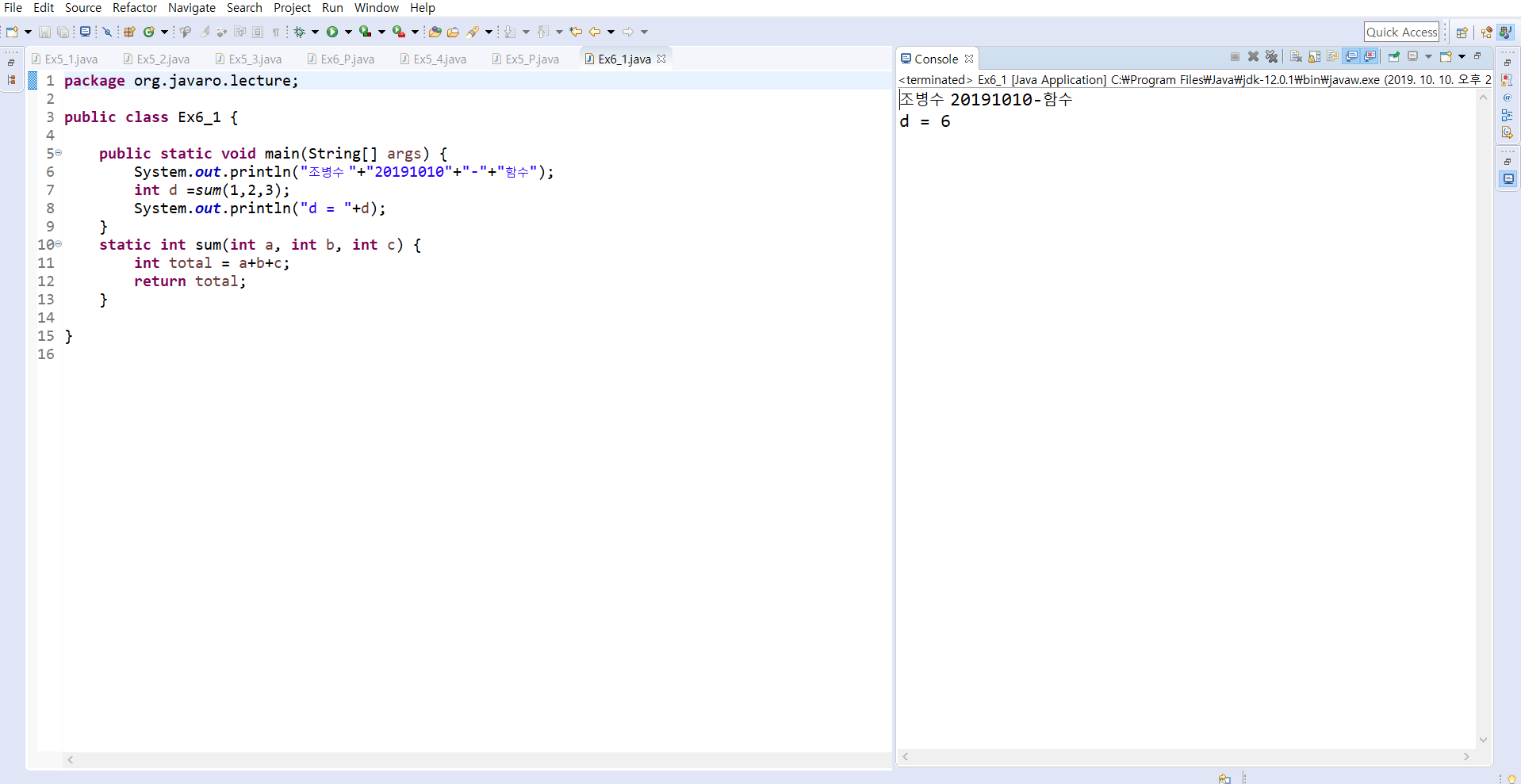Switch to the Ex6_P.java tab
This screenshot has width=1521, height=784.
(340, 59)
